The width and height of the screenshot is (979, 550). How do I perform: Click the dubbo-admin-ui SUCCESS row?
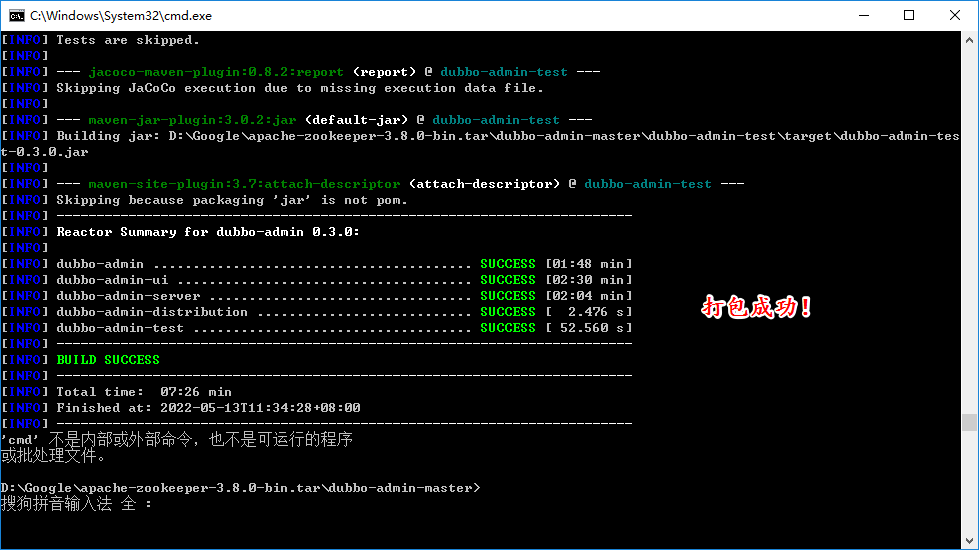coord(317,280)
